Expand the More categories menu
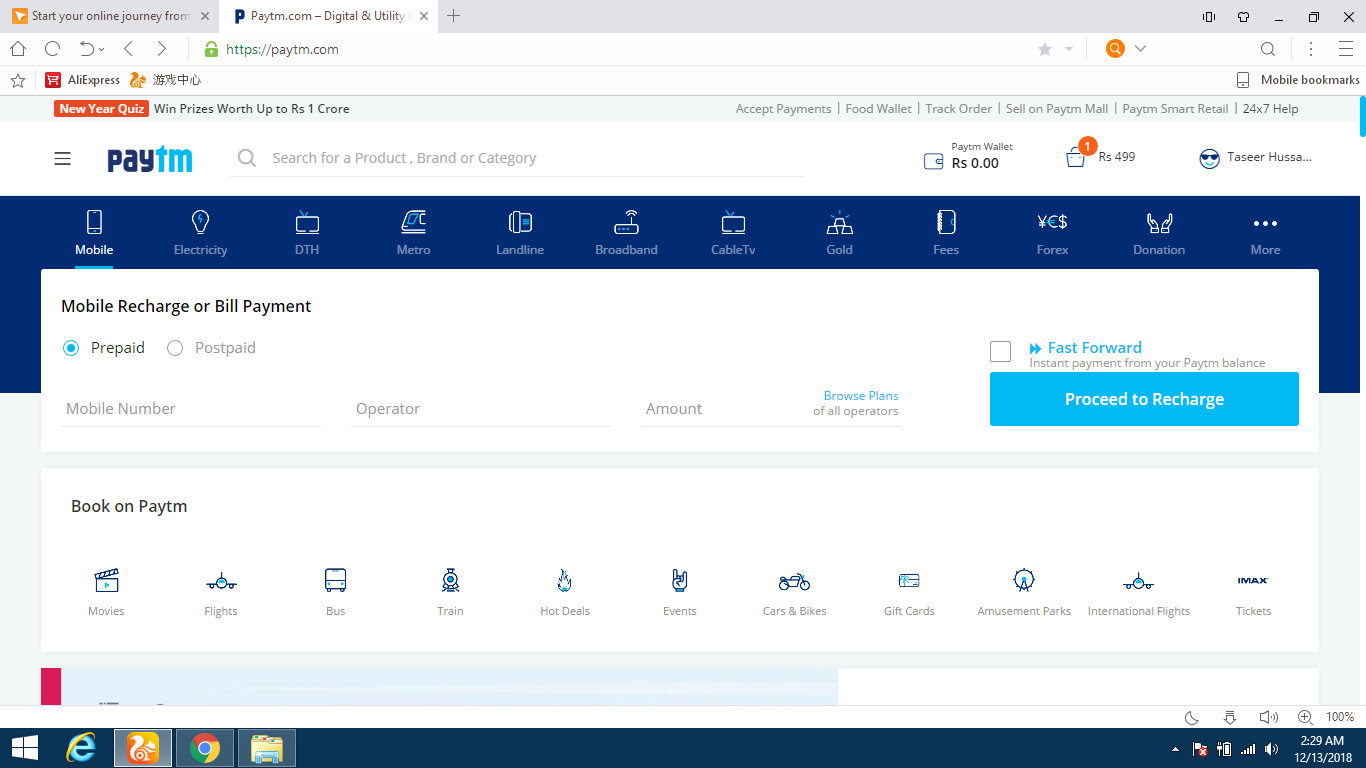This screenshot has width=1366, height=768. [1265, 233]
